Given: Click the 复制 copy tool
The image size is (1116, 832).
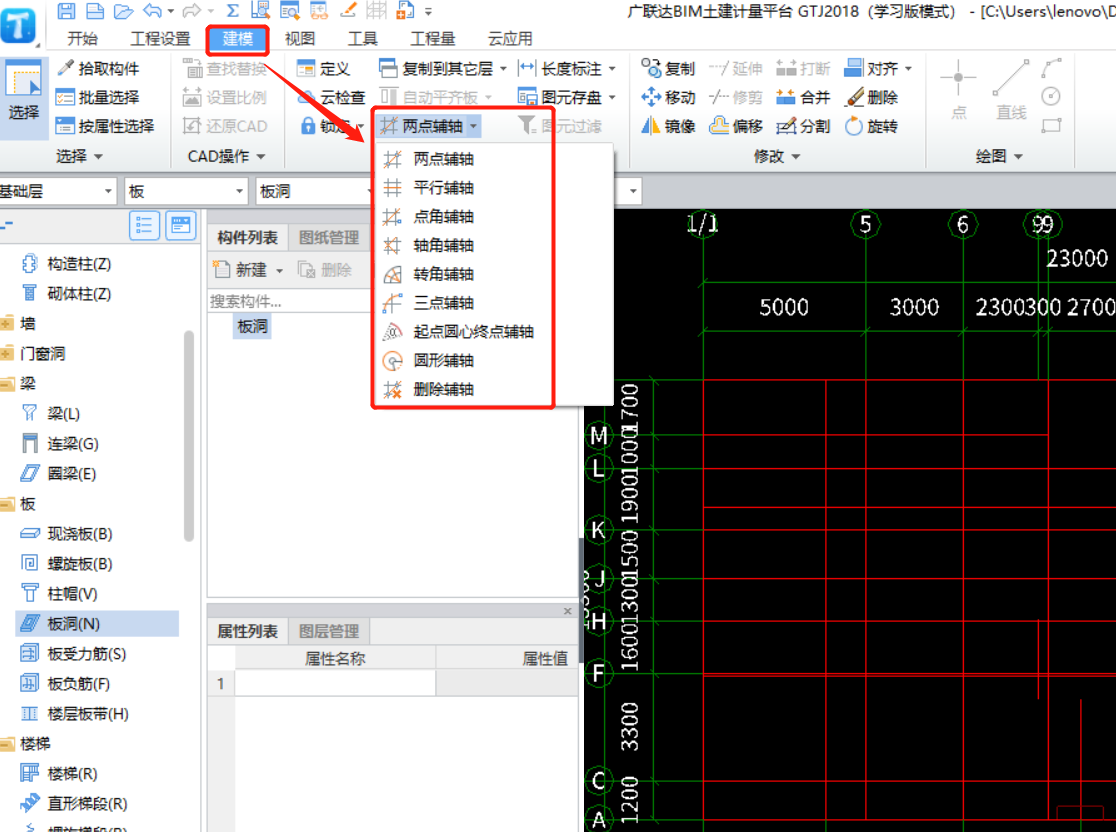Looking at the screenshot, I should (668, 68).
